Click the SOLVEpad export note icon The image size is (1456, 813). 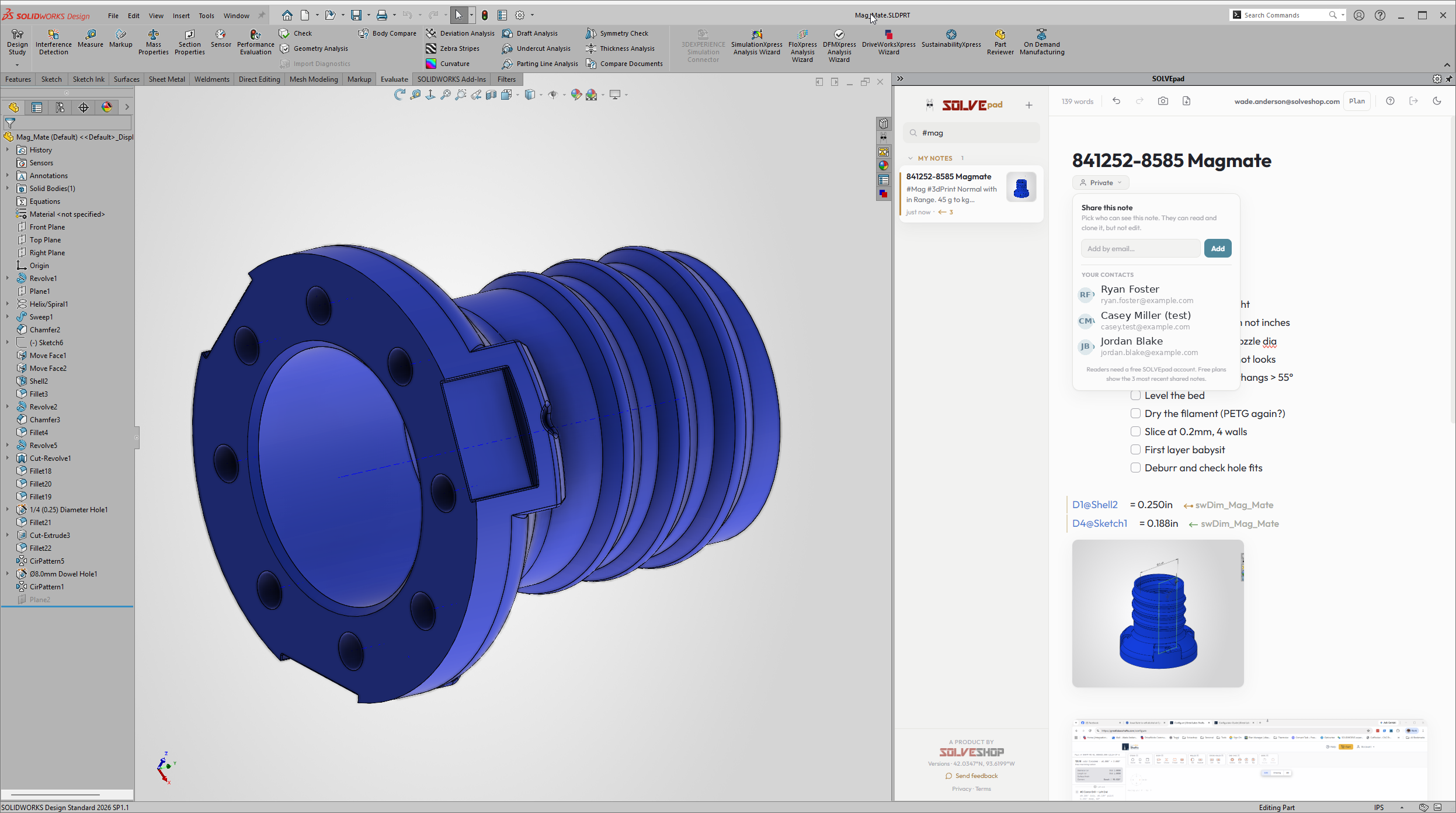pos(1186,101)
